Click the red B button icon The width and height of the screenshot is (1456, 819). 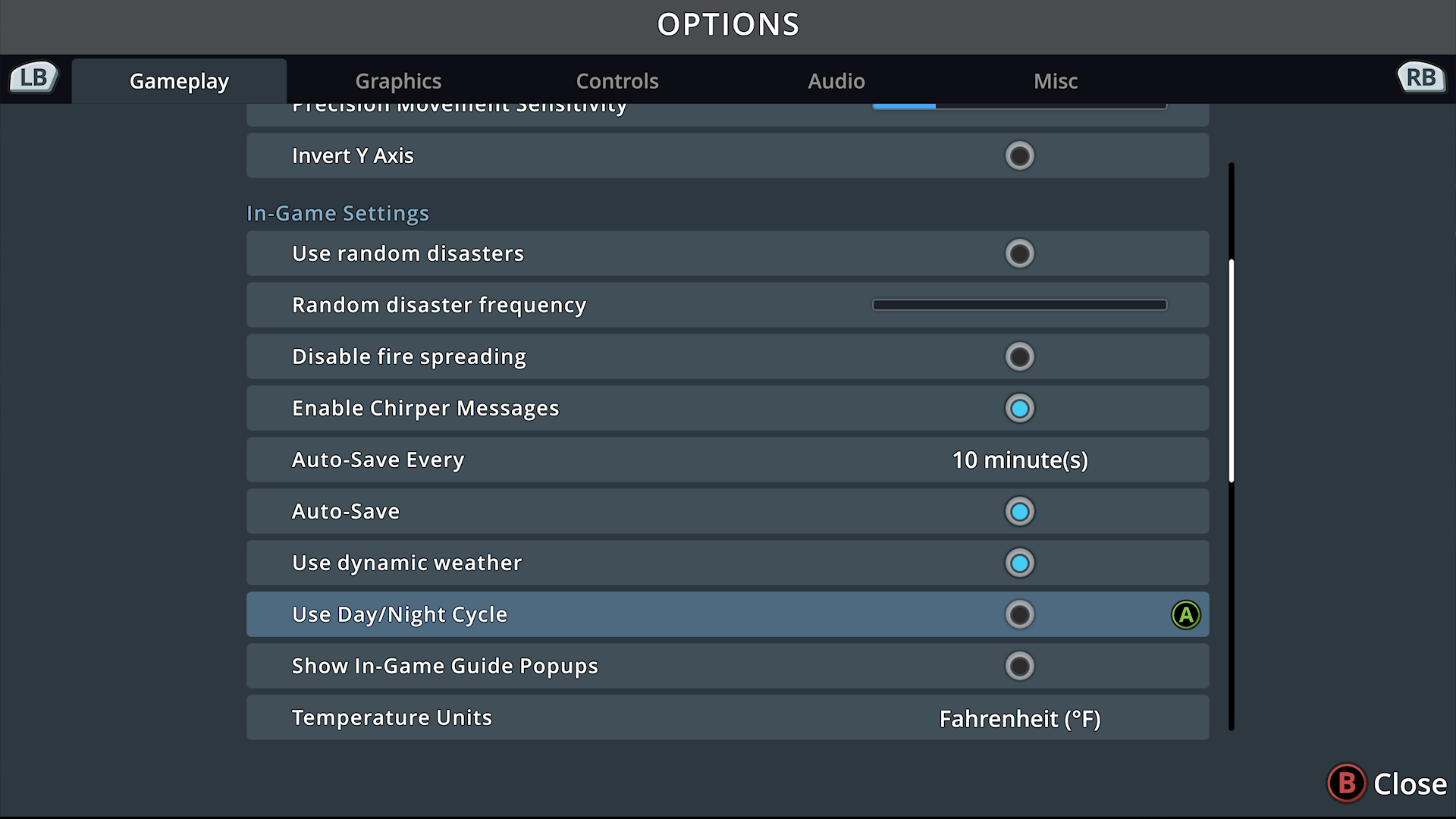1347,783
